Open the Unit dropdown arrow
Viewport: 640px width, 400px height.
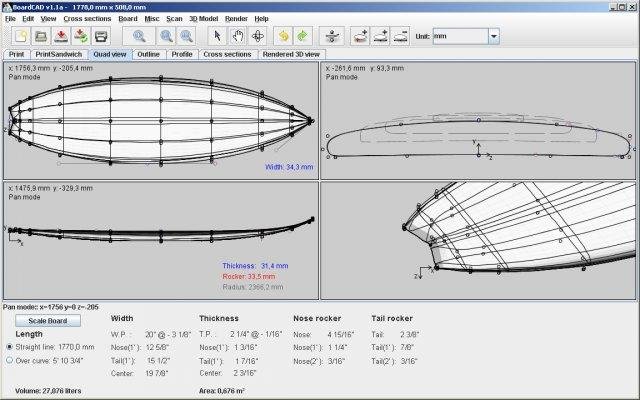(x=494, y=36)
